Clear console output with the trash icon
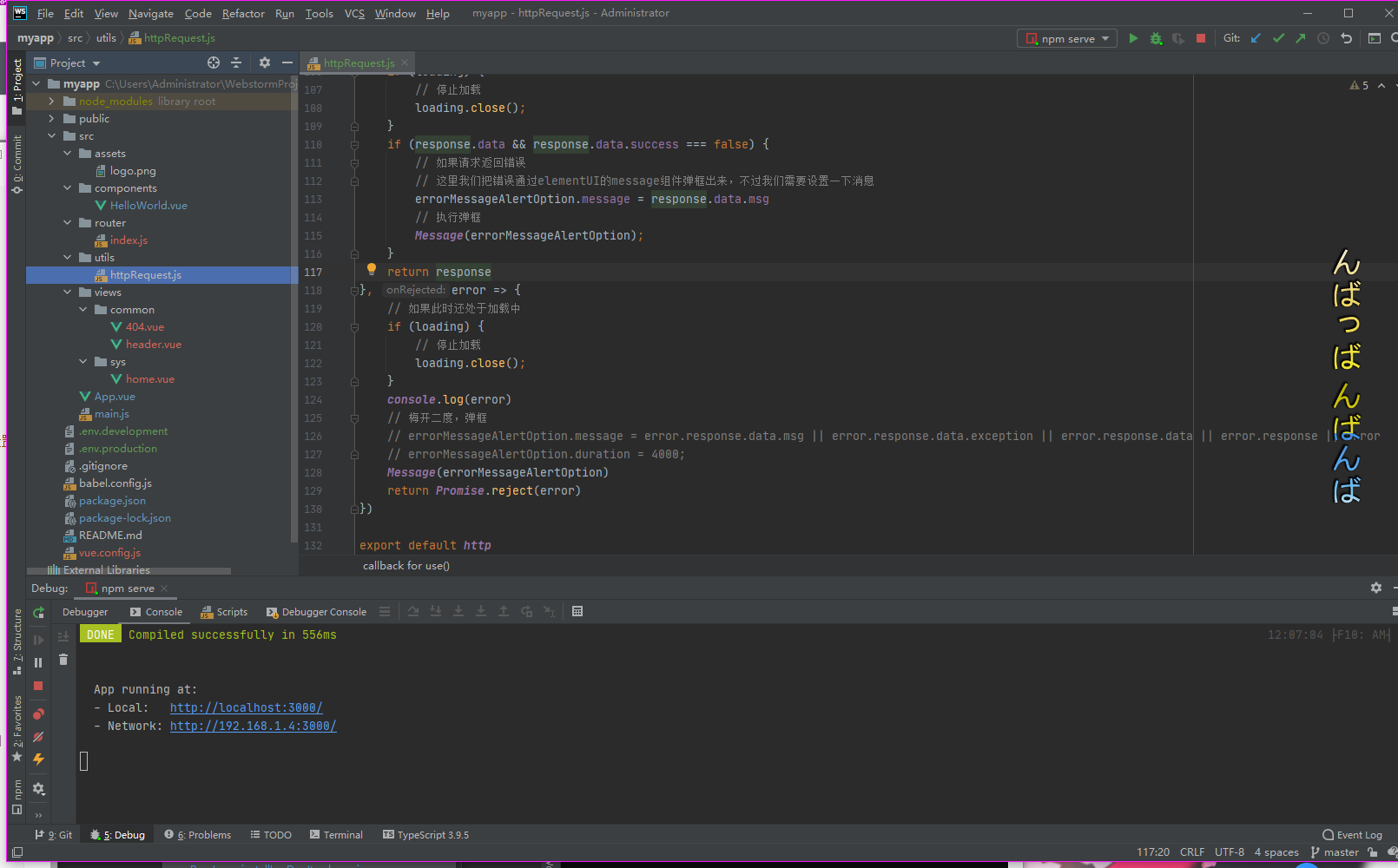Image resolution: width=1398 pixels, height=868 pixels. click(x=63, y=660)
